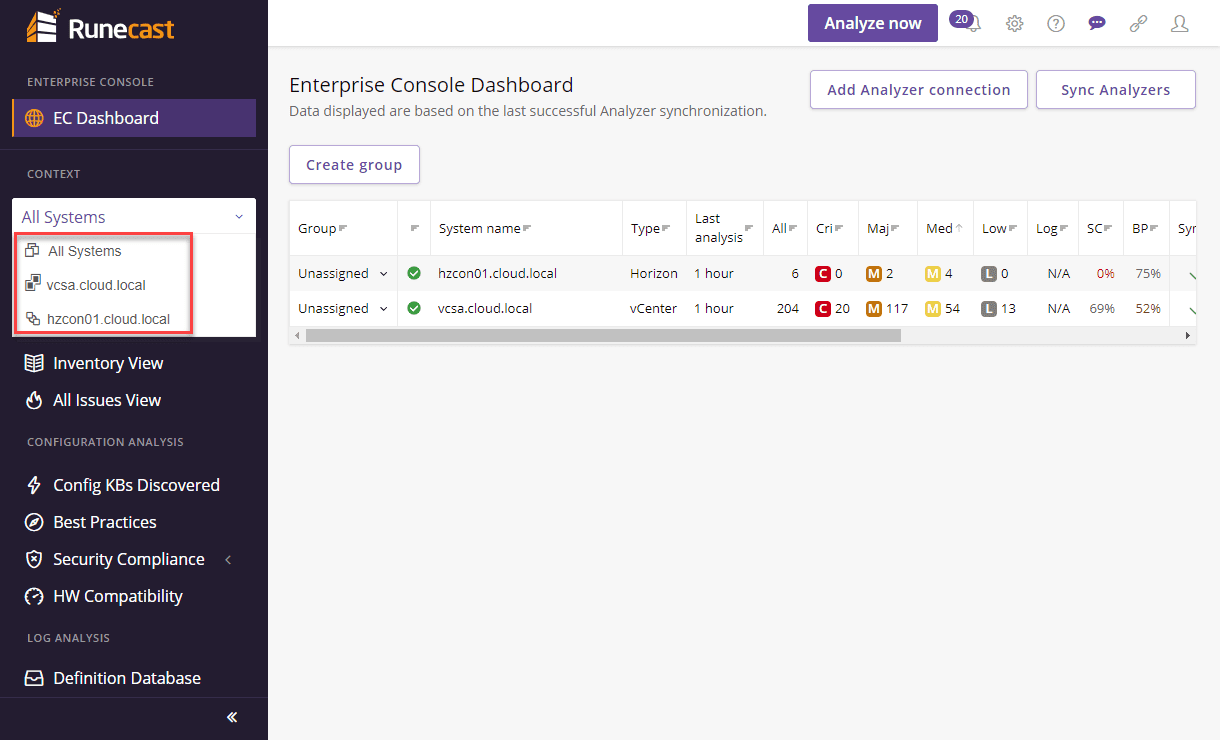
Task: Click the Runecast logo
Action: click(100, 28)
